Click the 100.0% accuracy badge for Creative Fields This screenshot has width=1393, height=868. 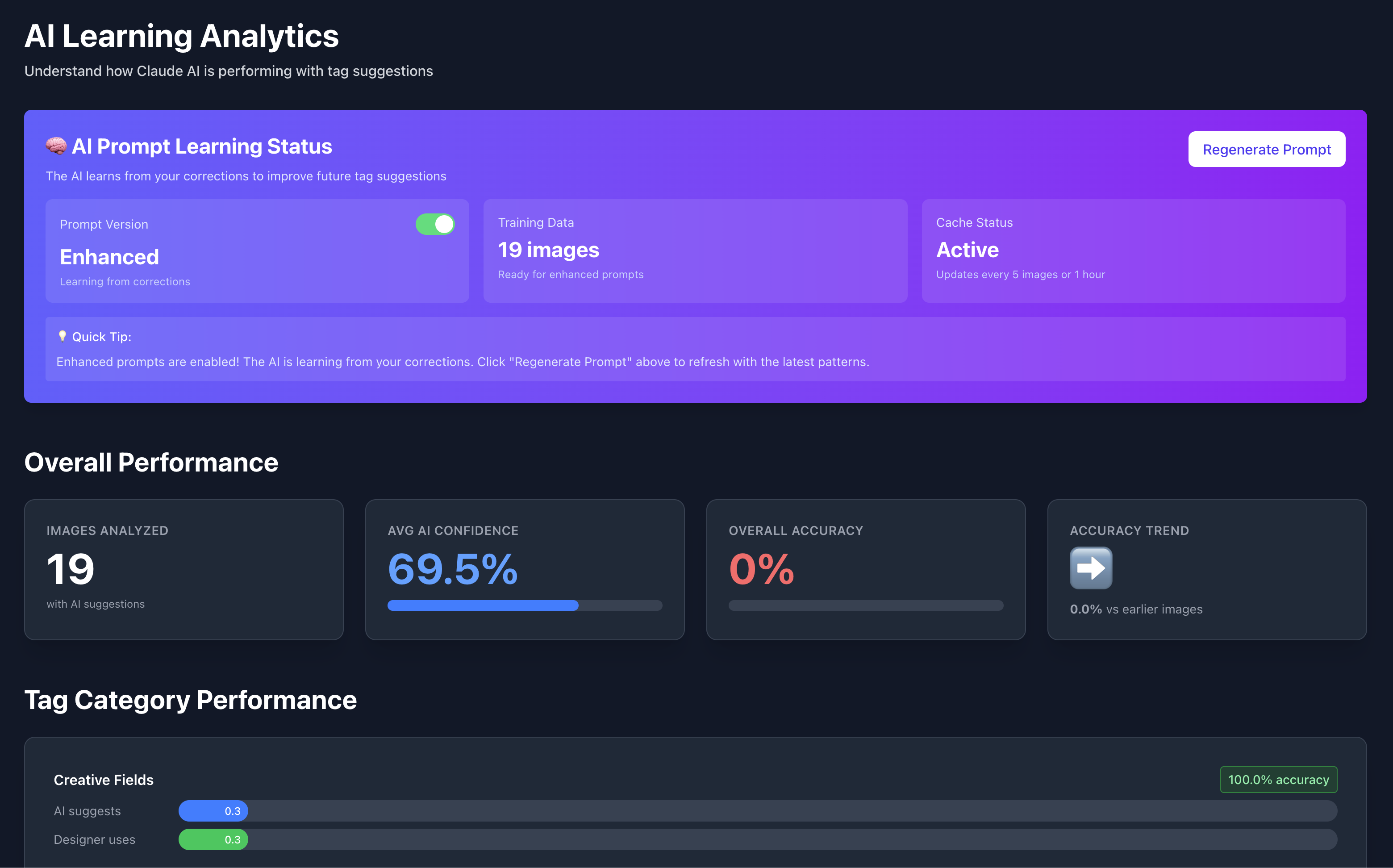(x=1278, y=780)
